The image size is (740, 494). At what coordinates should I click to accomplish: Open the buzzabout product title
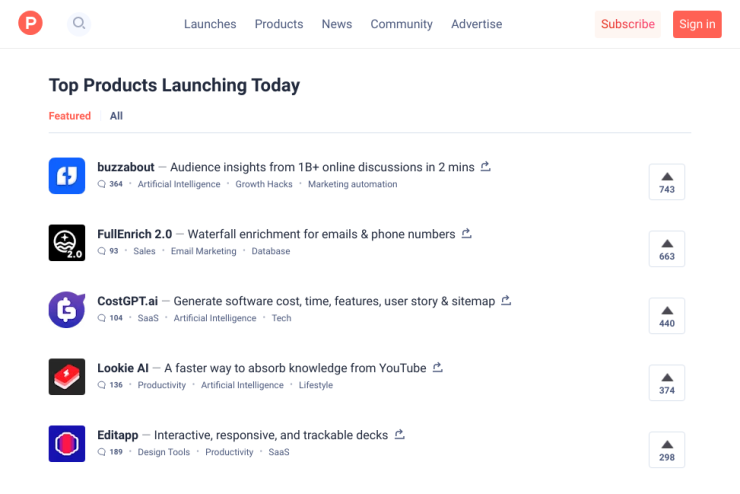coord(126,167)
